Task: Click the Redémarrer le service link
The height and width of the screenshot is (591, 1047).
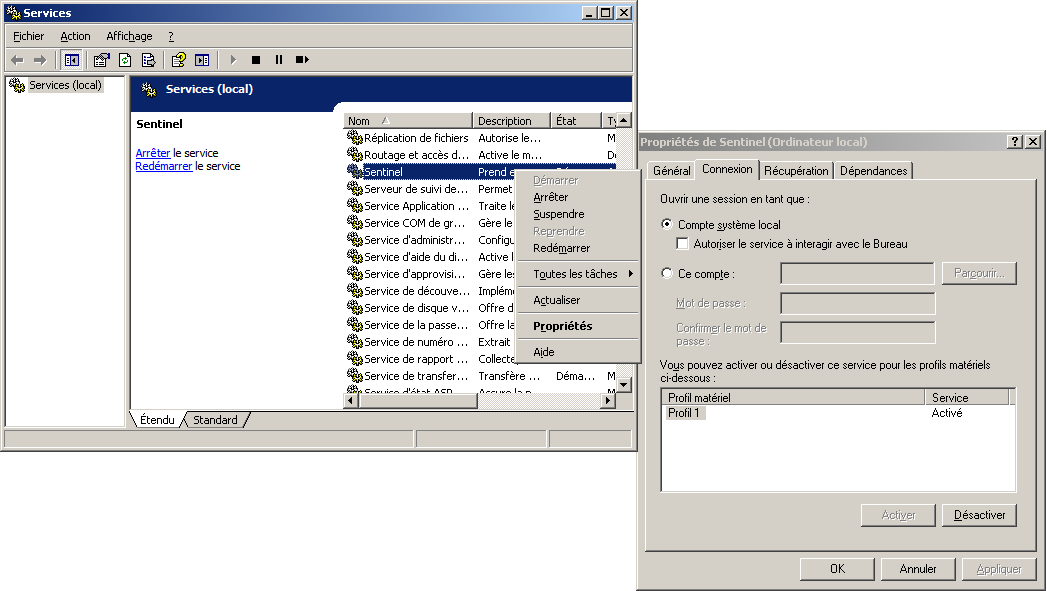Action: coord(164,166)
